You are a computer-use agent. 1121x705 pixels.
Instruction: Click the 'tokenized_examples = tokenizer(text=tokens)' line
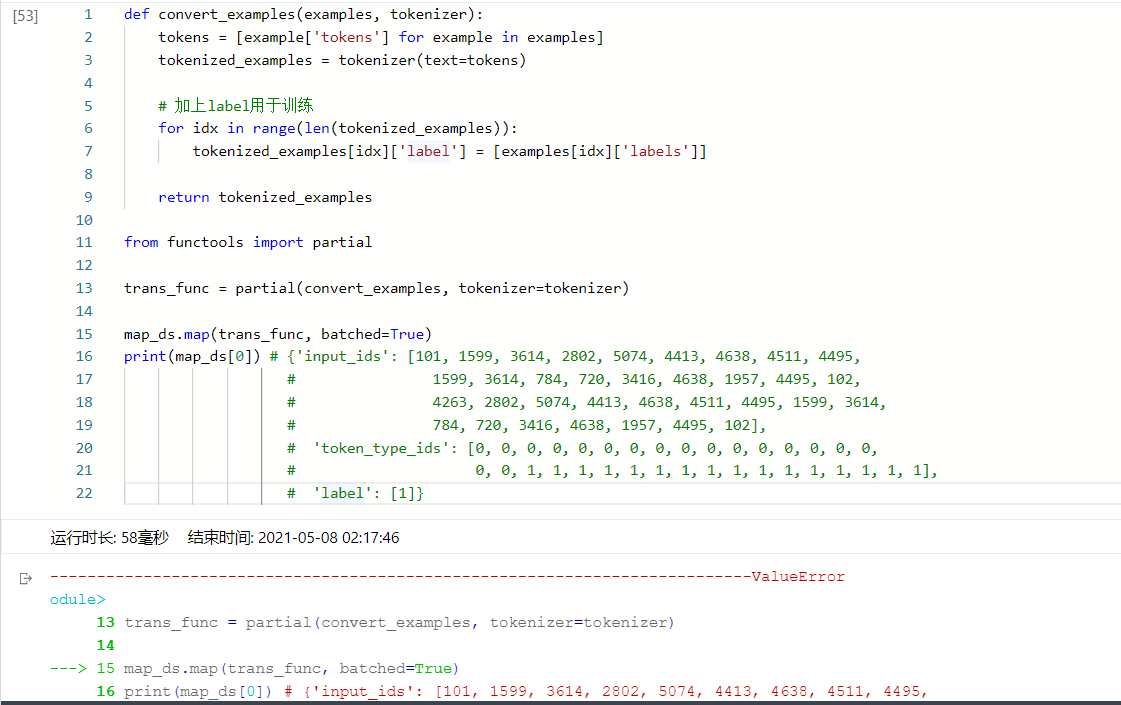[342, 60]
